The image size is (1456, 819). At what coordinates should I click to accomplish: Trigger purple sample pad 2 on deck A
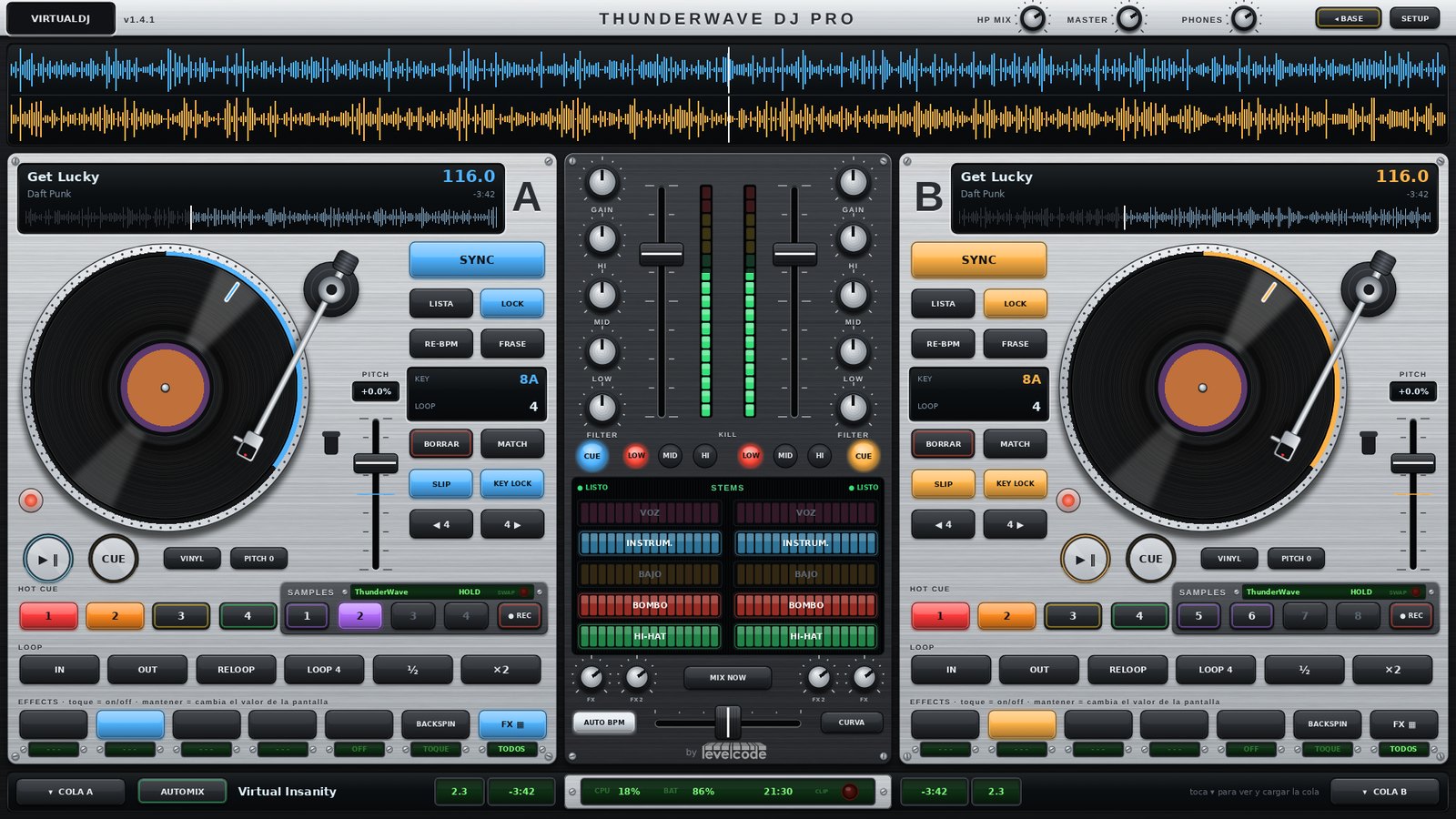click(359, 616)
